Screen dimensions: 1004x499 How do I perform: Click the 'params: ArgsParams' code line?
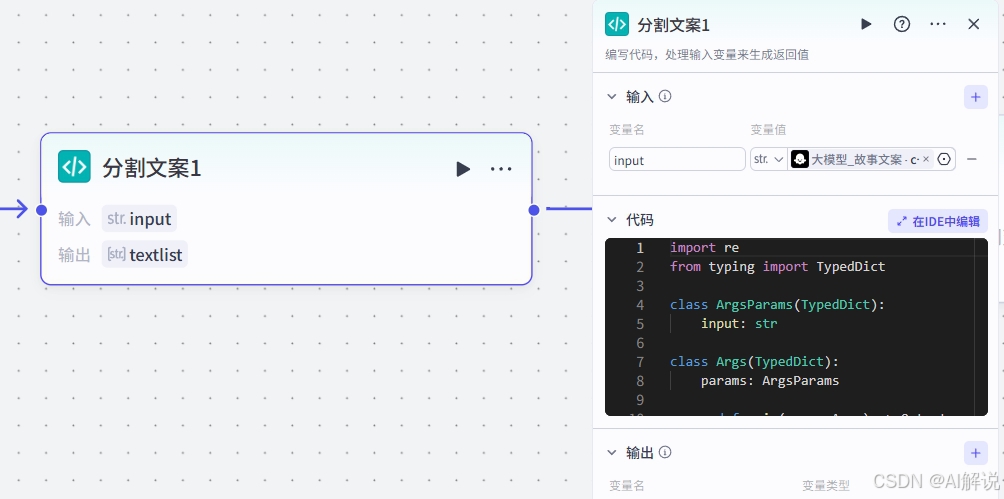(x=770, y=381)
